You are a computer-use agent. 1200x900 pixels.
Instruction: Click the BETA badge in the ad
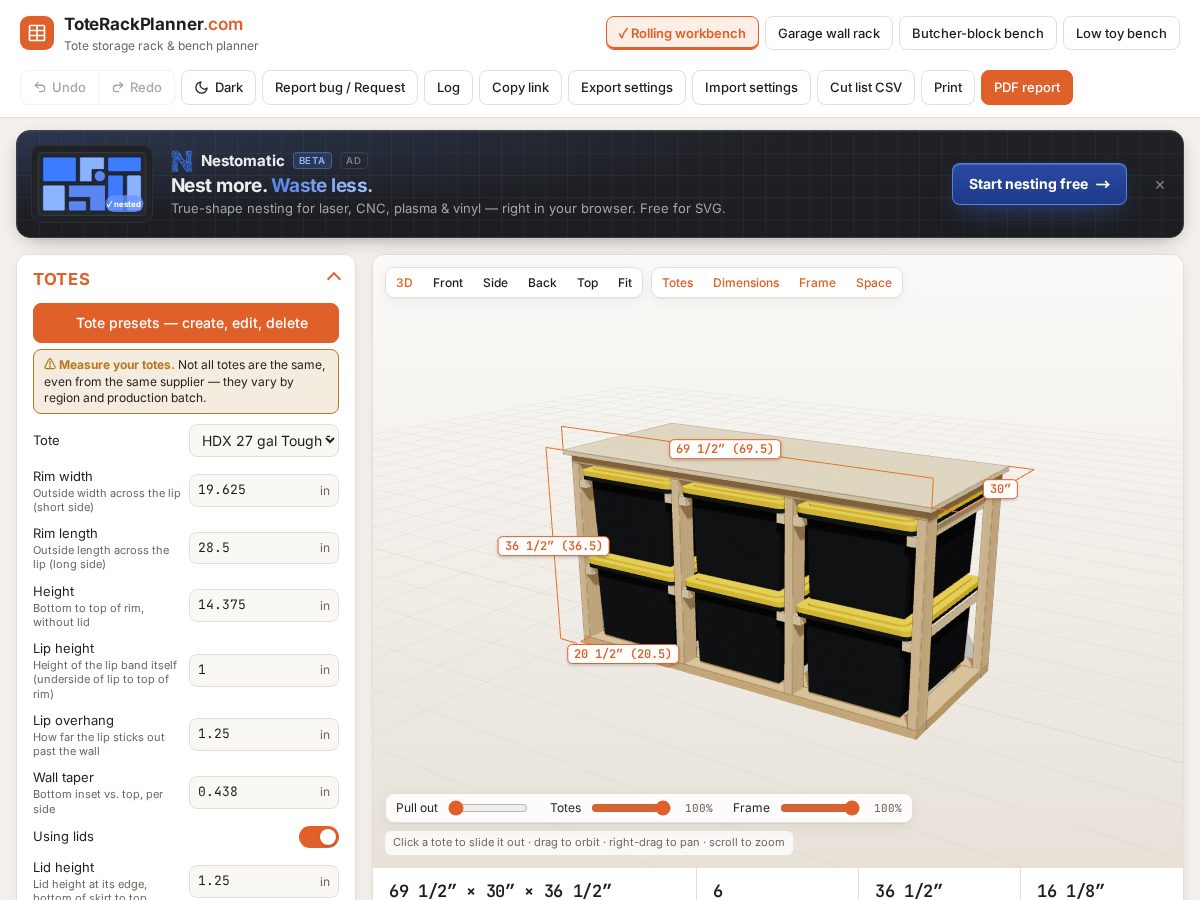pyautogui.click(x=312, y=160)
